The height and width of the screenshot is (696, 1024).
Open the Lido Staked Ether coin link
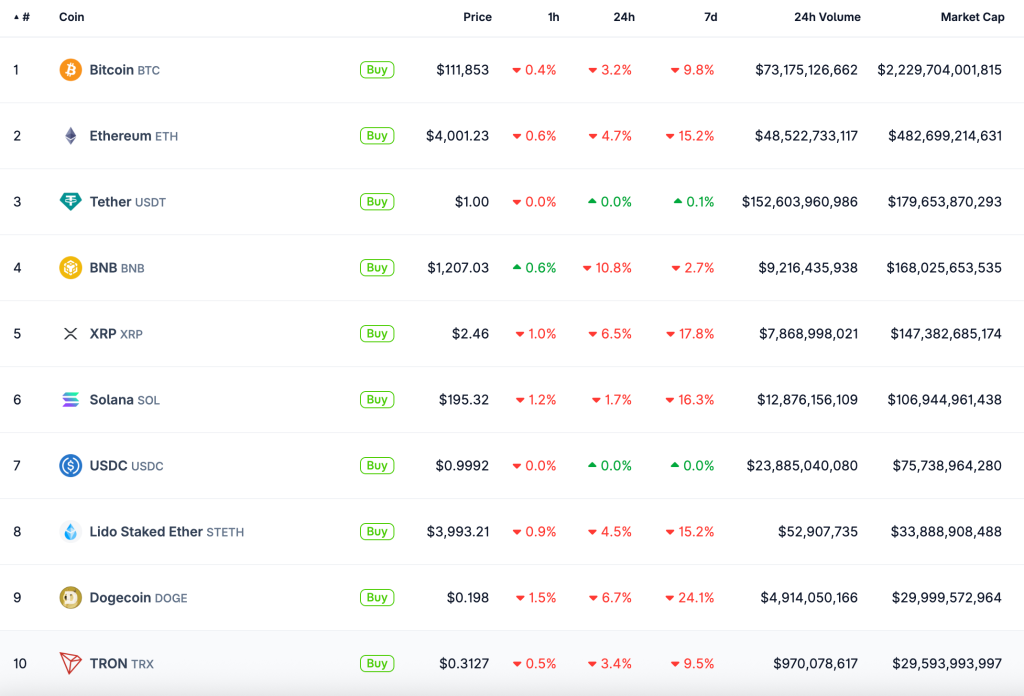146,532
